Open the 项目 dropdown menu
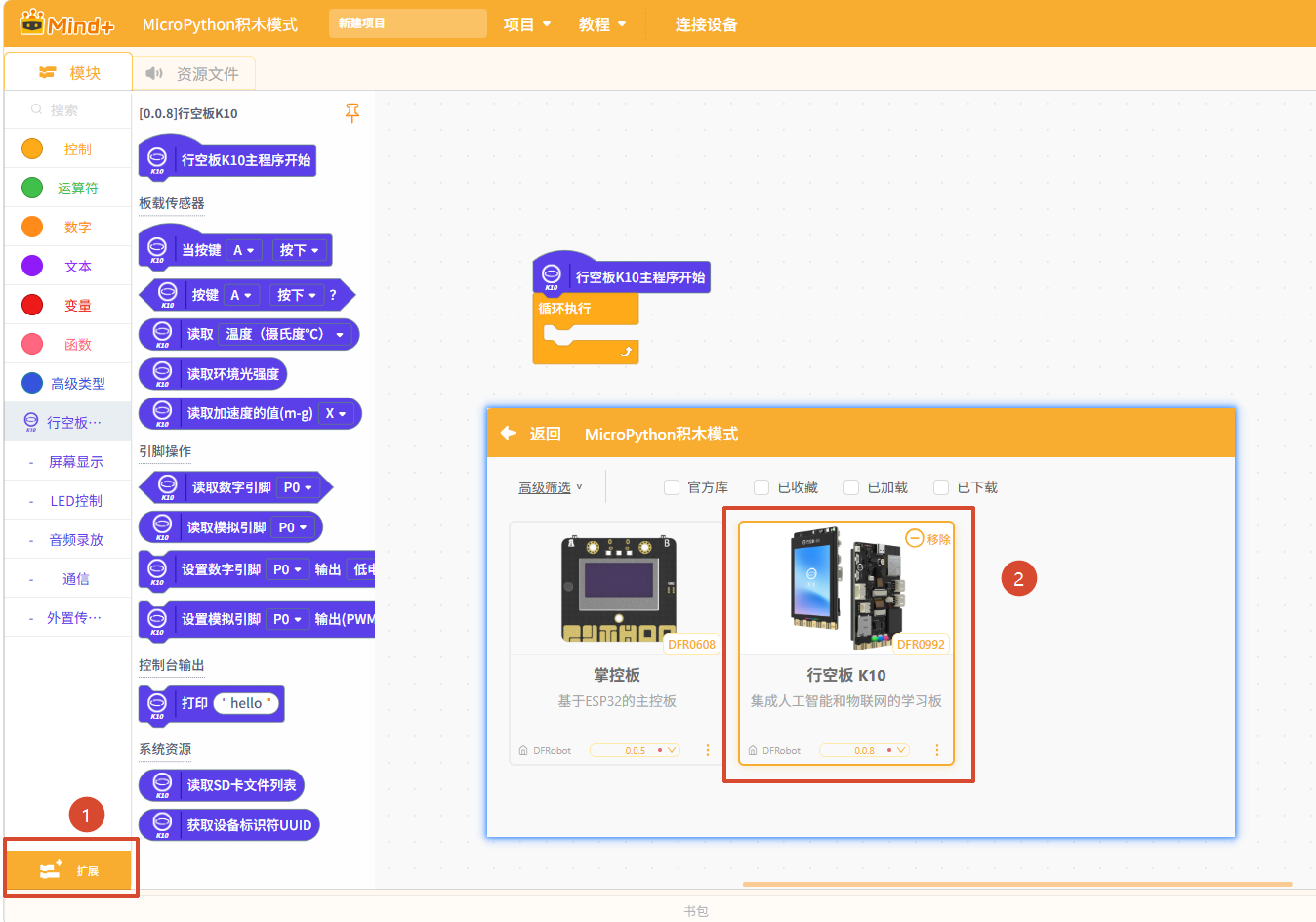Viewport: 1316px width, 922px height. click(527, 24)
